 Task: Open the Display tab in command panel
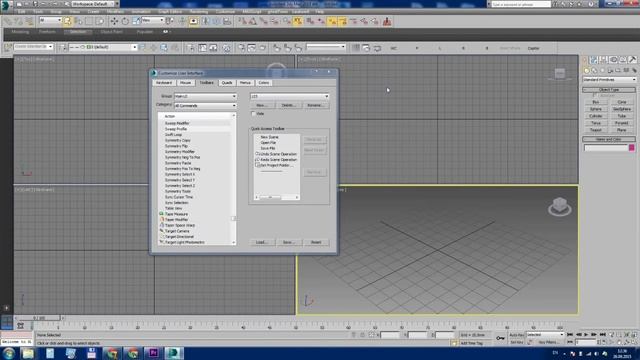click(x=623, y=60)
